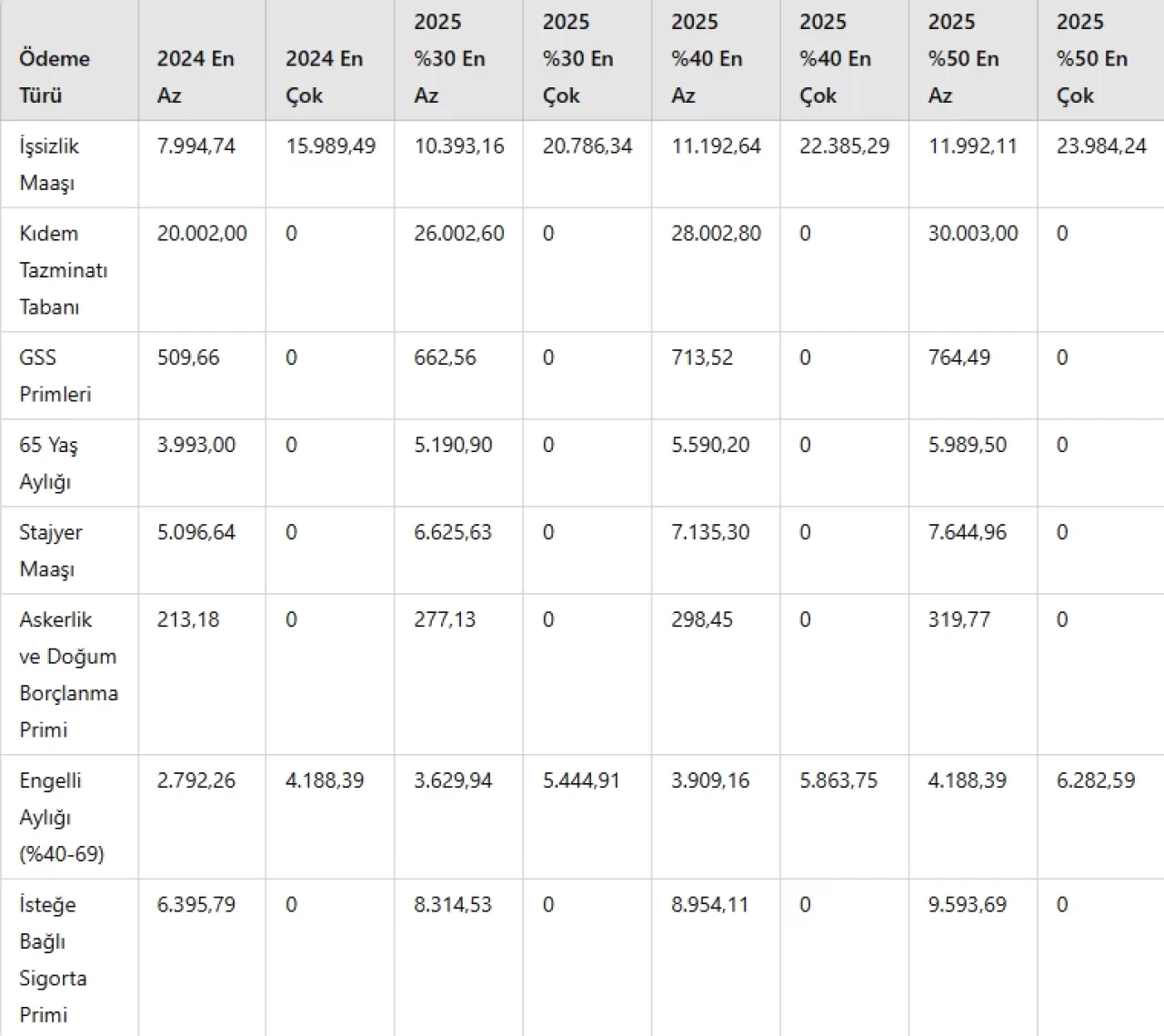Select the 65 Yaş Aylığı row label
The image size is (1164, 1036).
pyautogui.click(x=48, y=462)
